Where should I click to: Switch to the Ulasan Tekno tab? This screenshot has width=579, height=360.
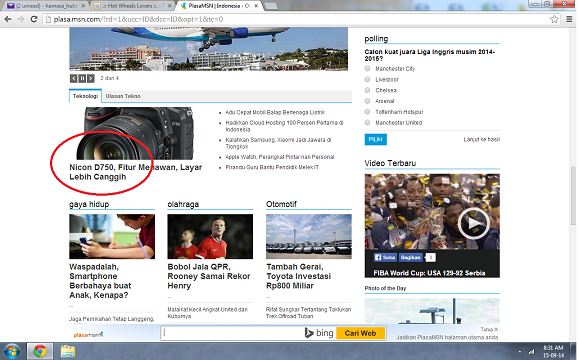point(123,96)
